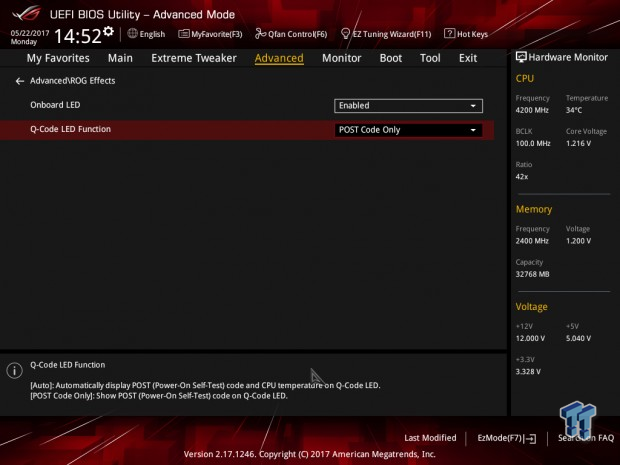Screen dimensions: 620x465
Task: Open the Boot tab
Action: (391, 58)
